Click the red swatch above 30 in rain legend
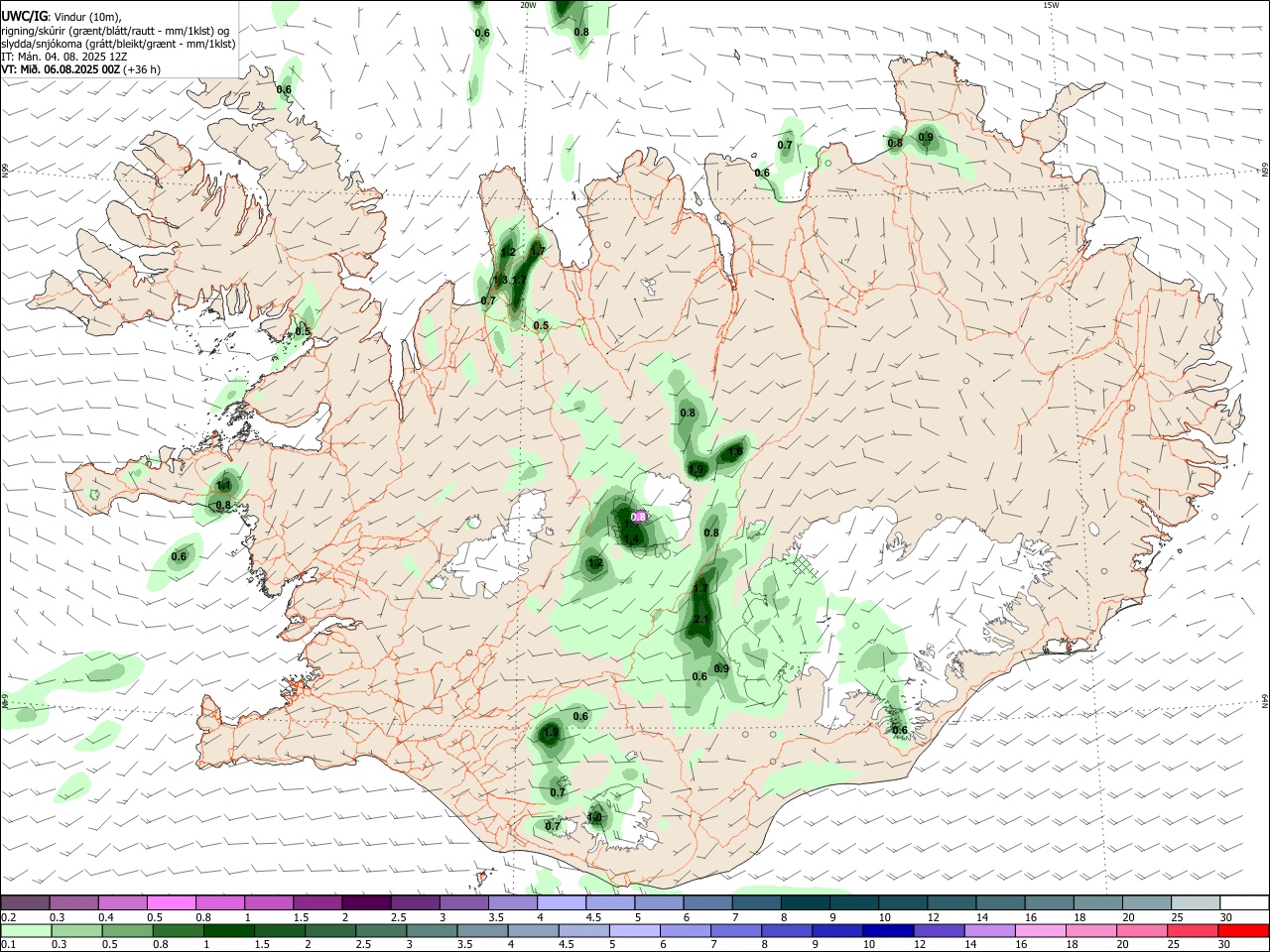The width and height of the screenshot is (1270, 952). [x=1244, y=930]
